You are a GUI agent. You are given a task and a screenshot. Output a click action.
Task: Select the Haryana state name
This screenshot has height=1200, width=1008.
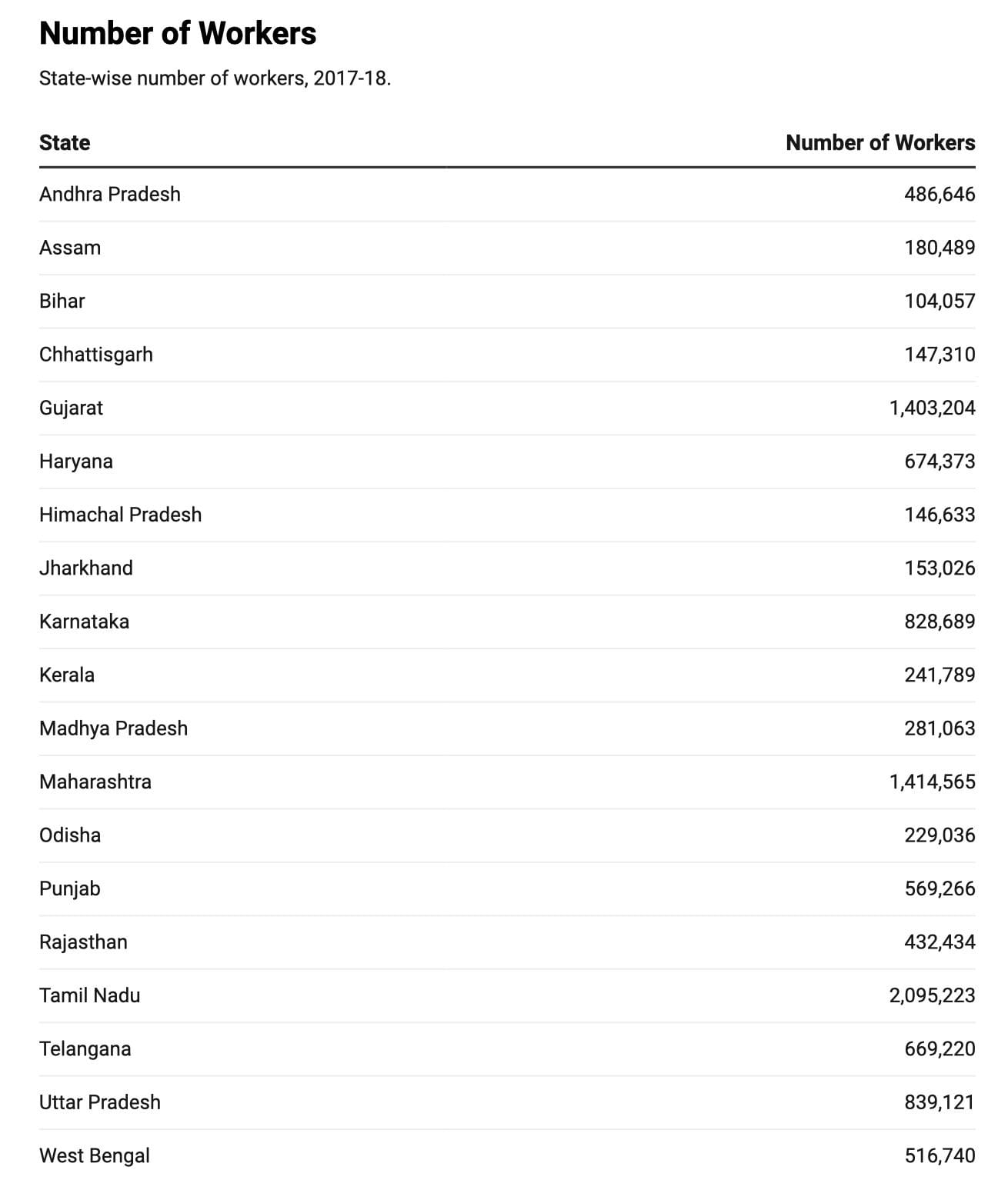coord(76,462)
